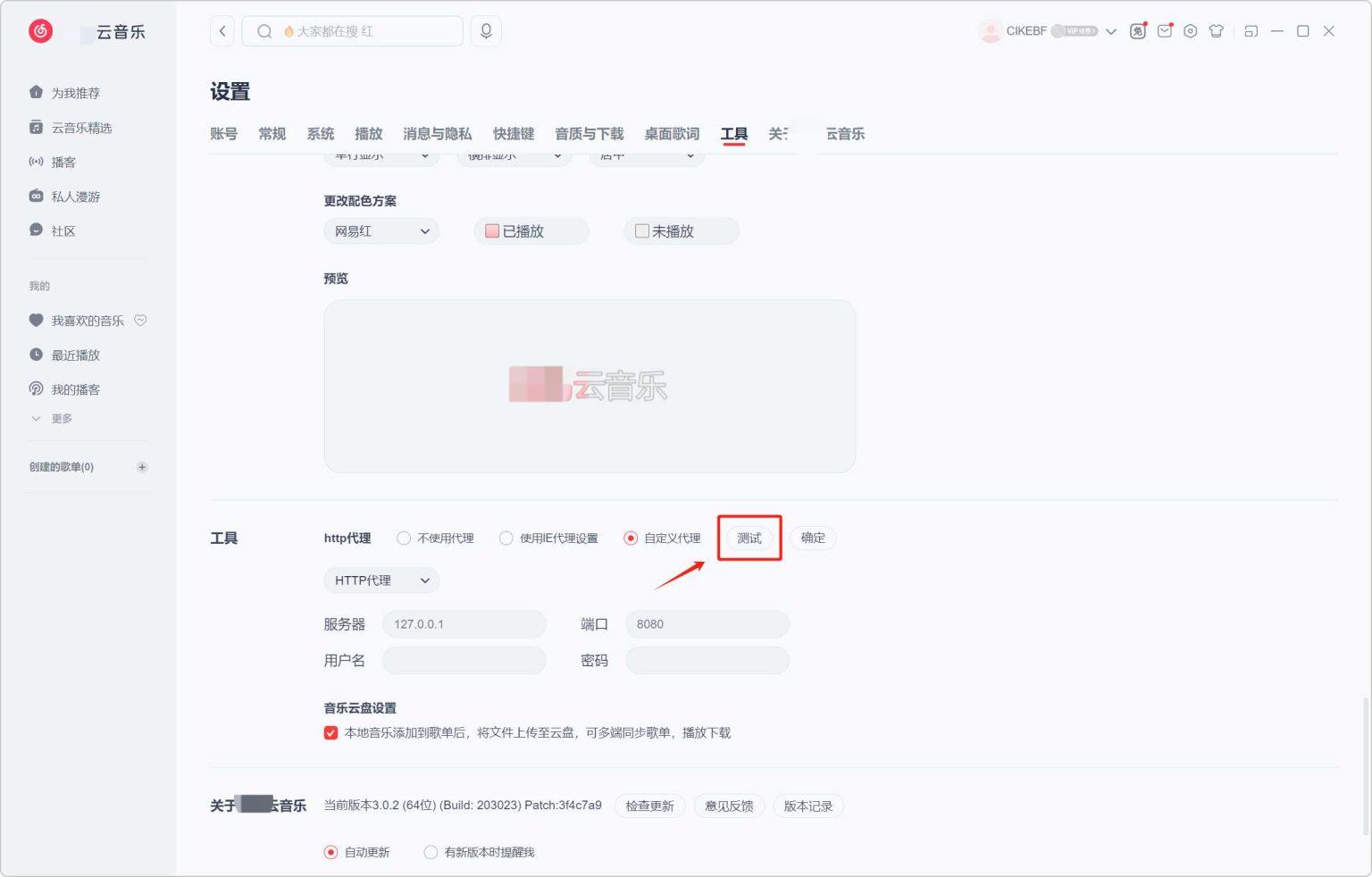
Task: Switch to the 系统 settings tab
Action: (320, 134)
